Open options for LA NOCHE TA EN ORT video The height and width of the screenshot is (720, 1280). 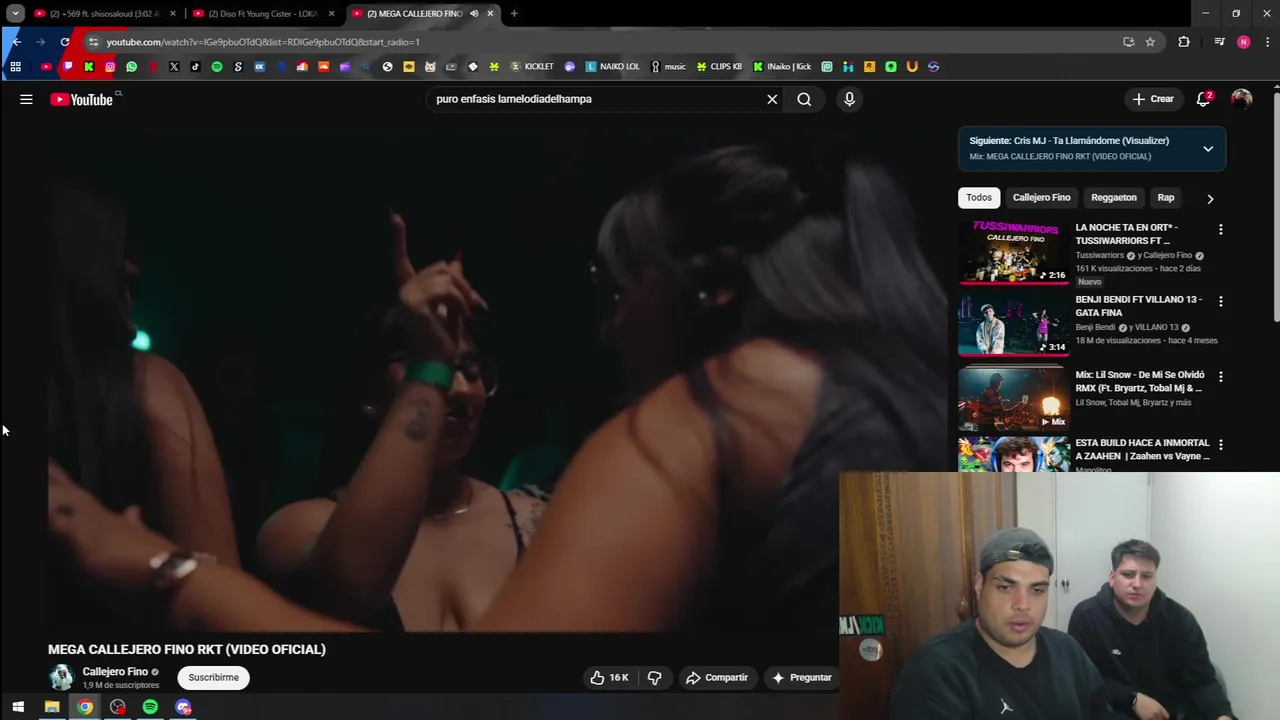pos(1220,230)
